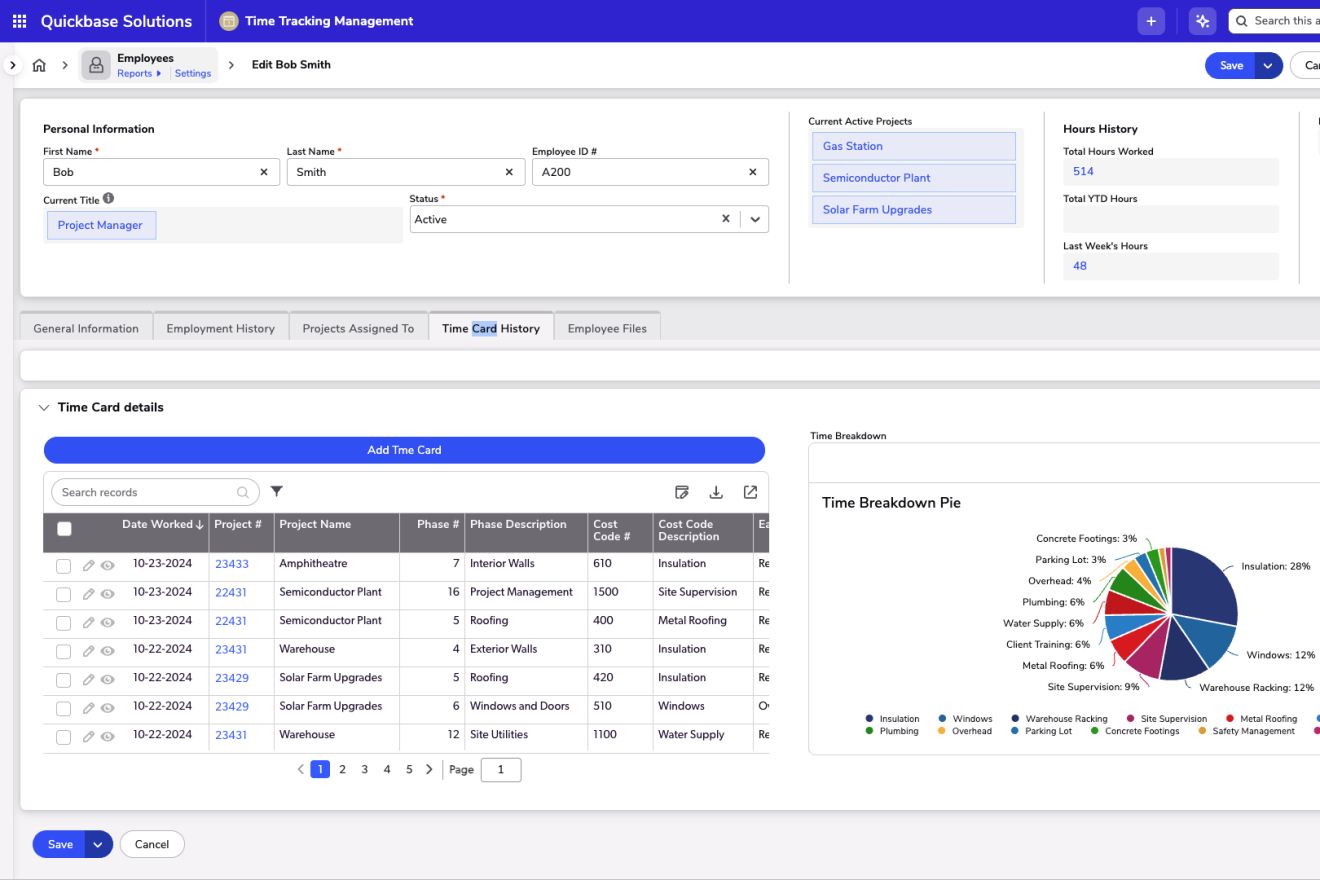Viewport: 1320px width, 880px height.
Task: Click the download export icon above table
Action: tap(716, 492)
